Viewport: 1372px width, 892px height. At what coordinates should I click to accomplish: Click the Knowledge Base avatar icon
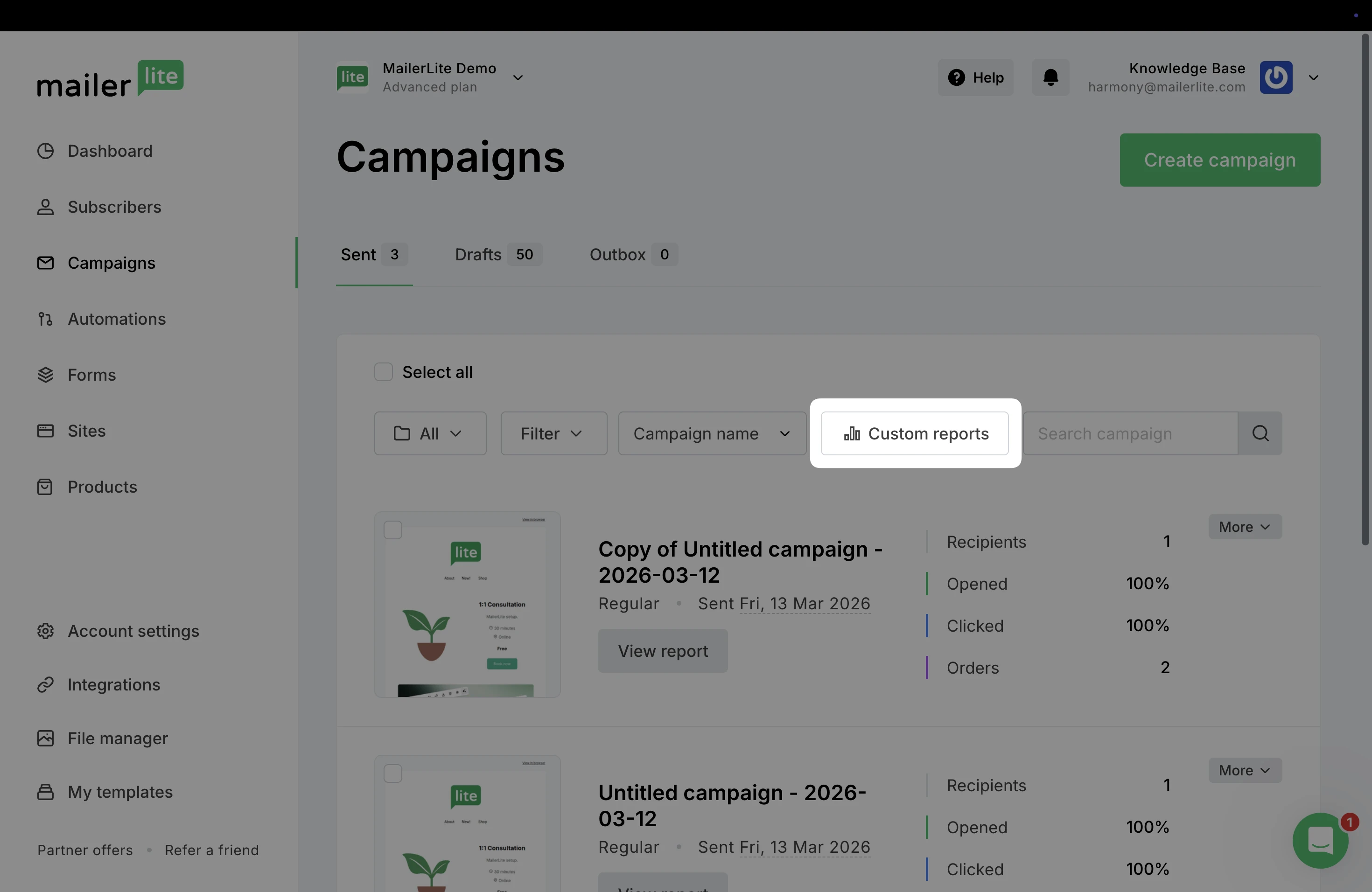(x=1276, y=77)
